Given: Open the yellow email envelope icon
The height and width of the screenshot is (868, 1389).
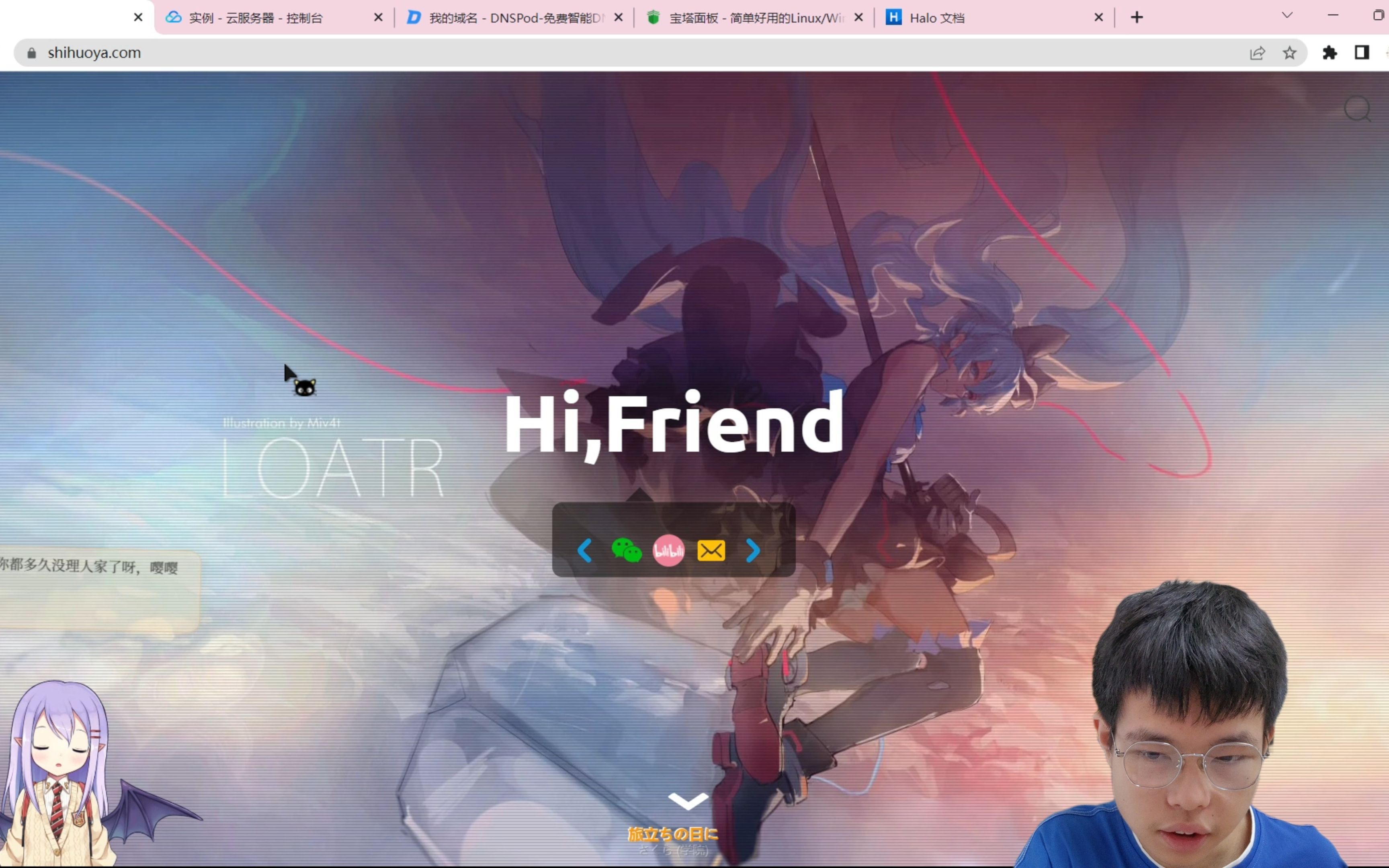Looking at the screenshot, I should [711, 551].
